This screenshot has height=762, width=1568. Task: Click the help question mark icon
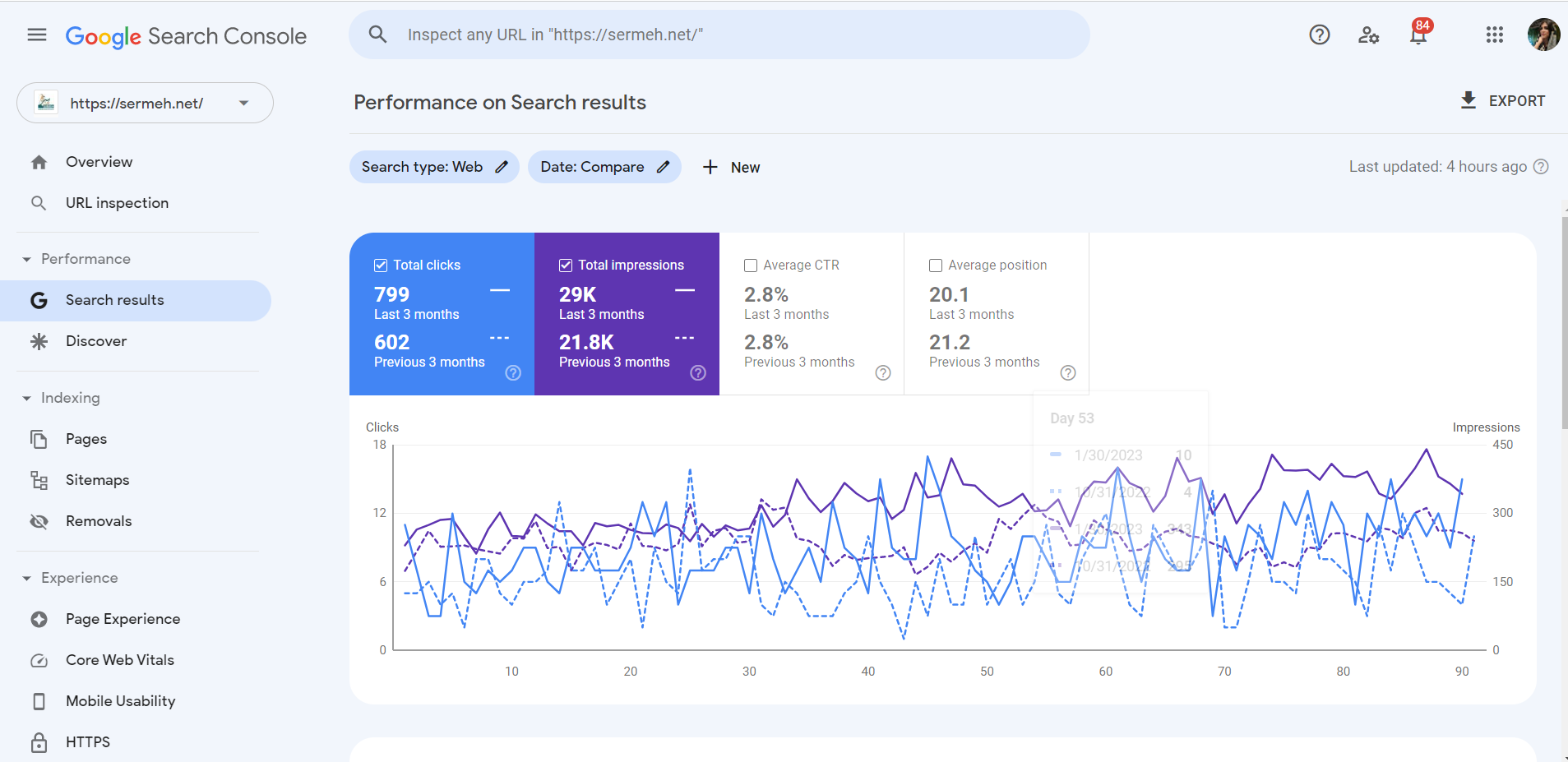click(1319, 35)
